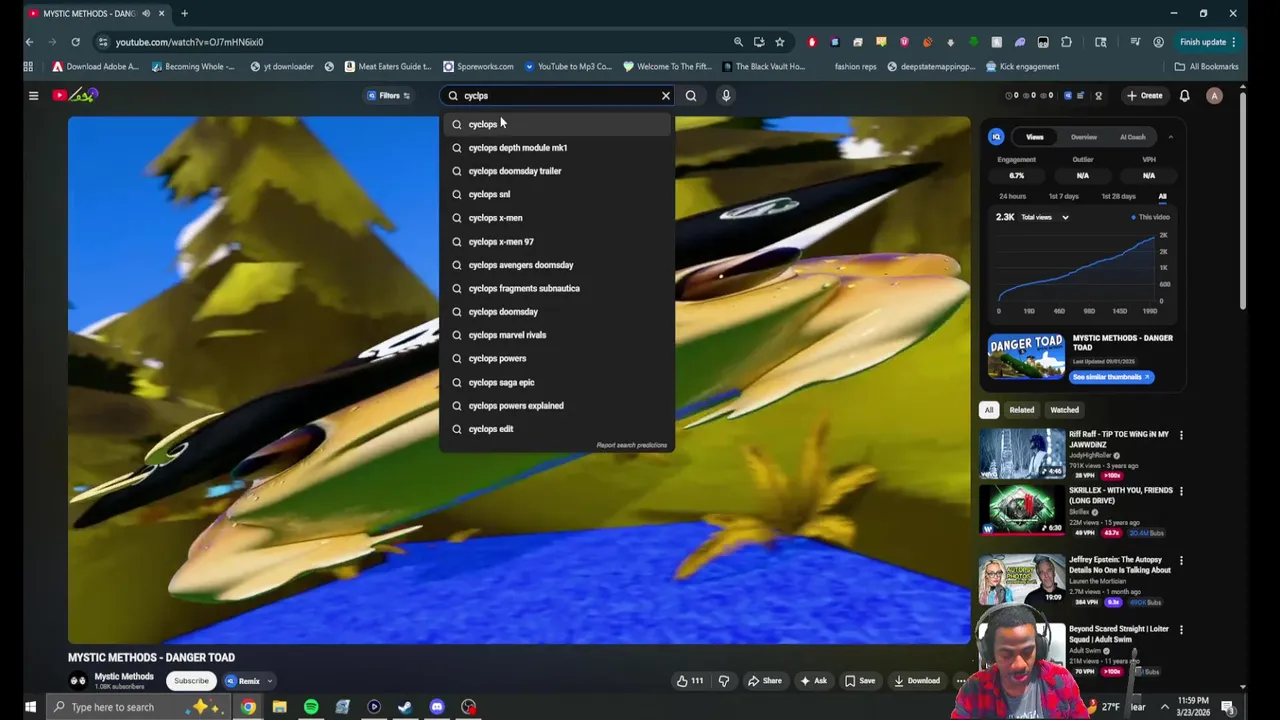This screenshot has height=720, width=1280.
Task: Choose the suggestion "cyclops doomsday trailer"
Action: tap(557, 171)
